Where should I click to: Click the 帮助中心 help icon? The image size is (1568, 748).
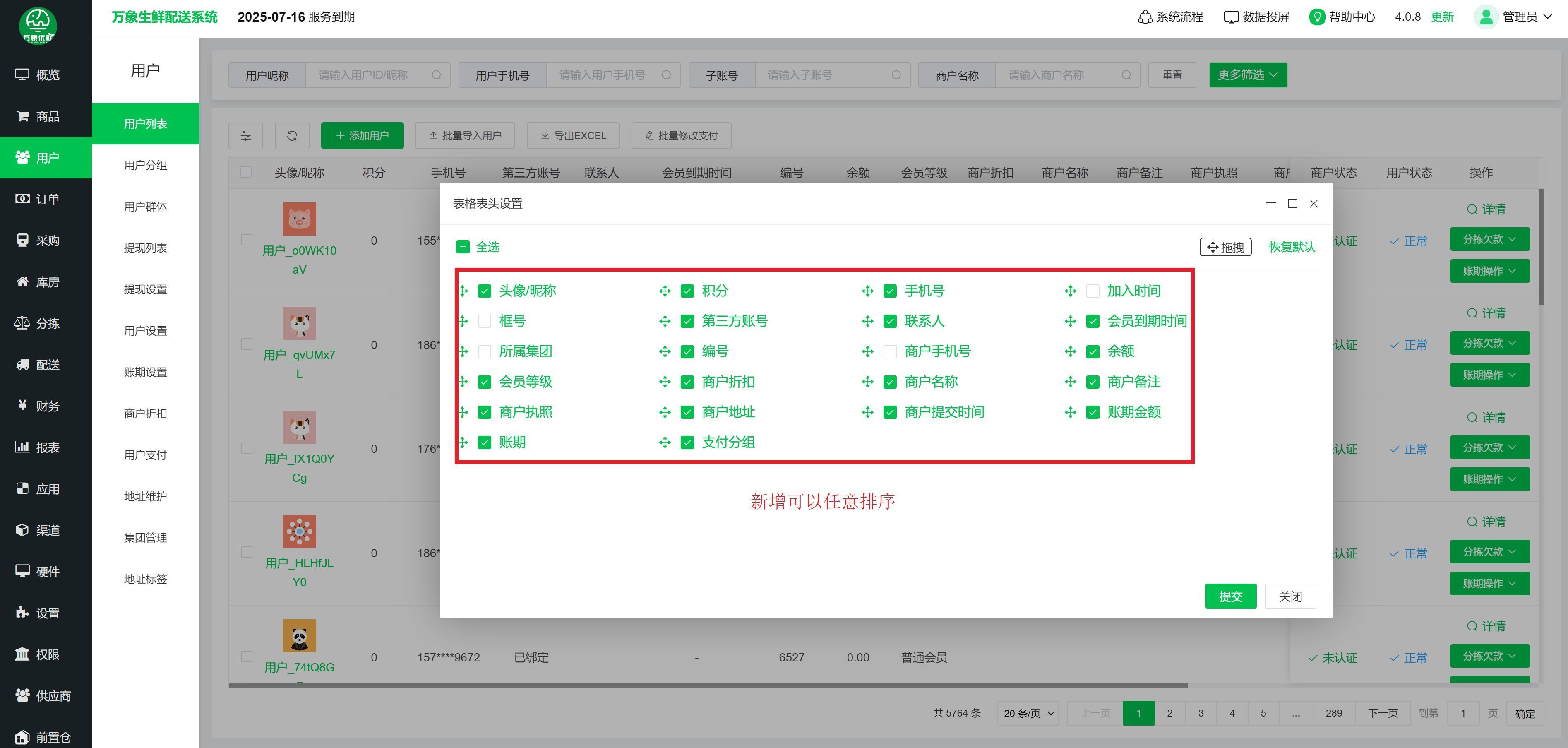click(1317, 17)
